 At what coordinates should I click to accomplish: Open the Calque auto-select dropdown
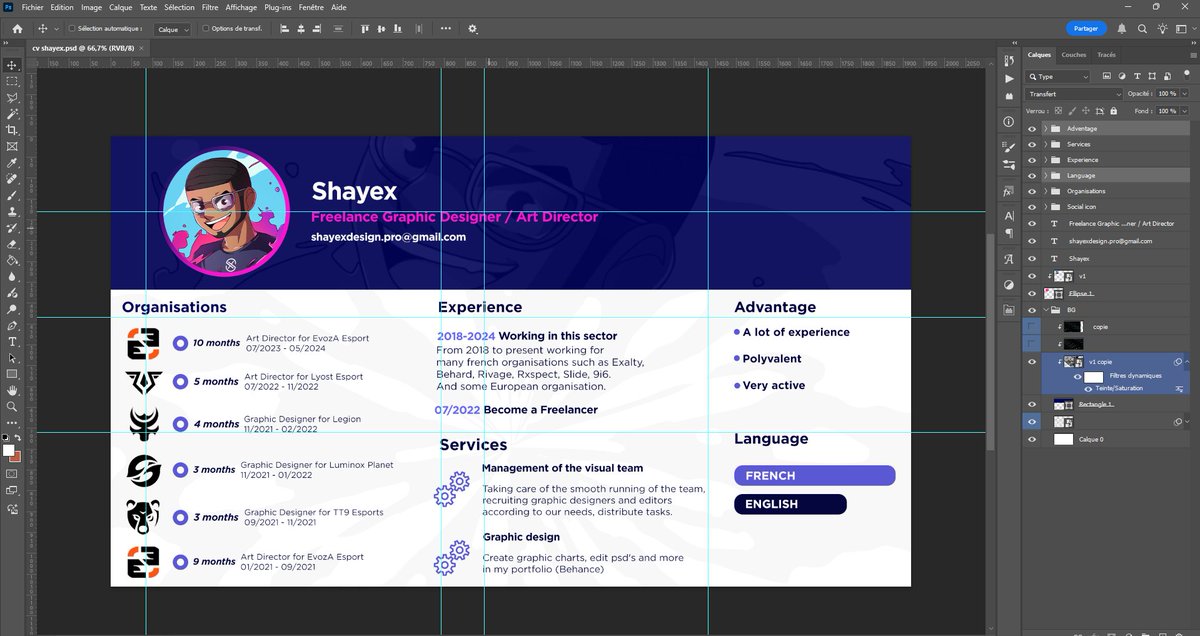[x=173, y=29]
